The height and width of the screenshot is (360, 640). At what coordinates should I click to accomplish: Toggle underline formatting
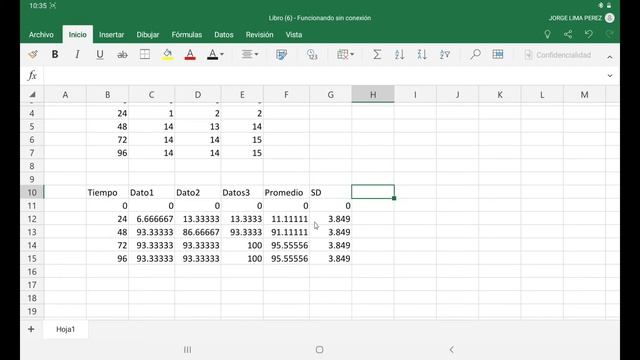click(100, 54)
